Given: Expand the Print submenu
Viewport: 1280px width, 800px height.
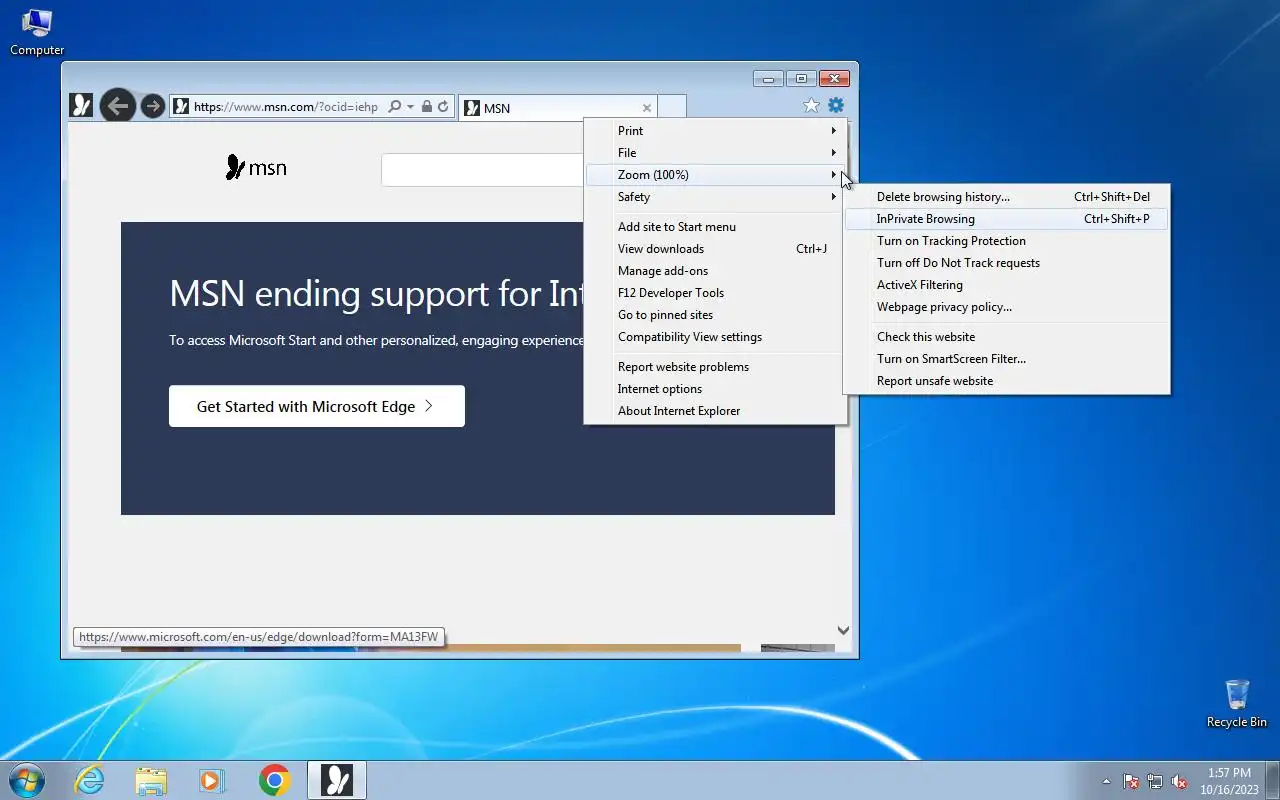Looking at the screenshot, I should [x=716, y=131].
